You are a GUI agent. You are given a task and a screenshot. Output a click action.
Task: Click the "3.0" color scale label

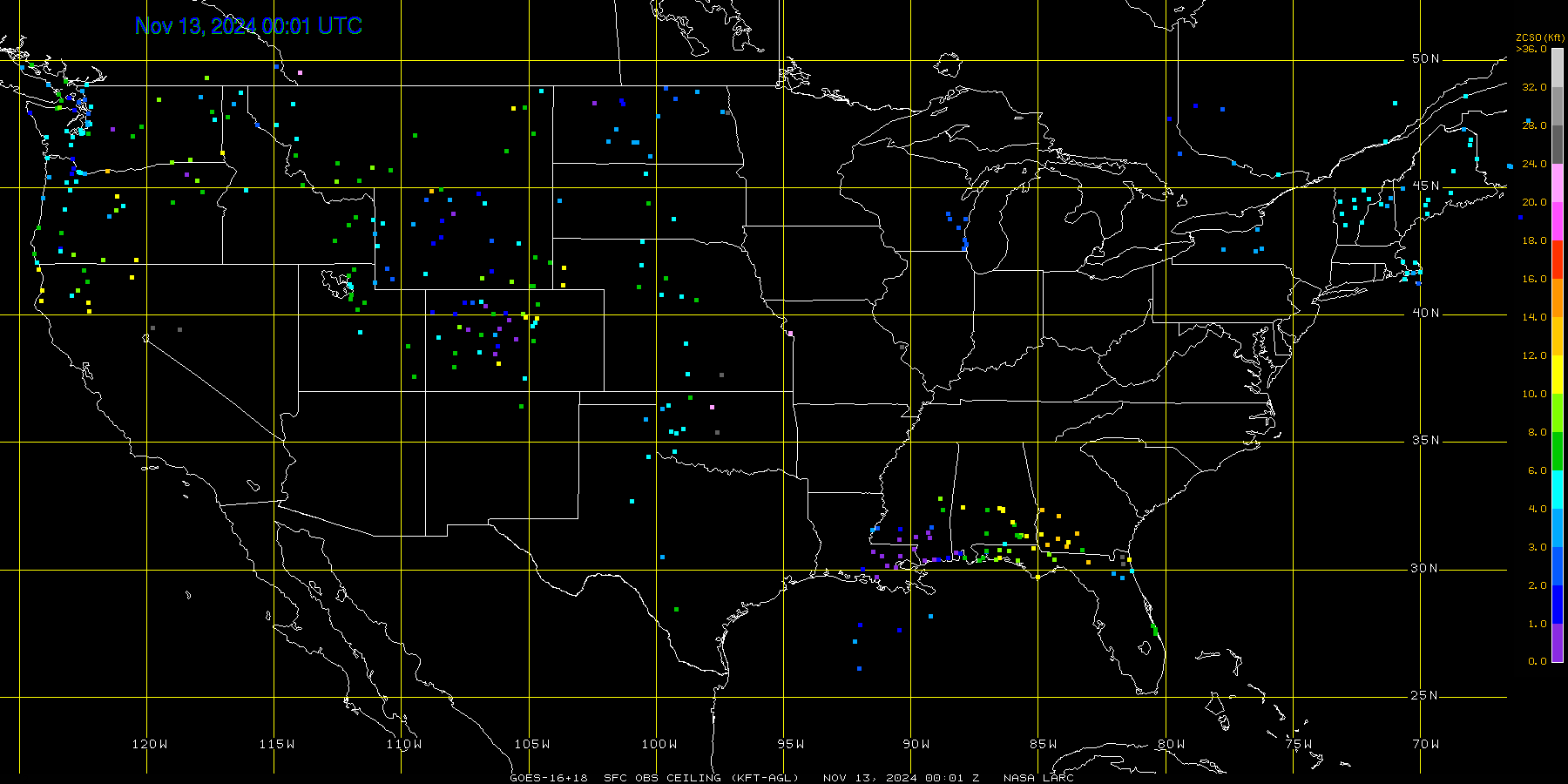point(1538,547)
